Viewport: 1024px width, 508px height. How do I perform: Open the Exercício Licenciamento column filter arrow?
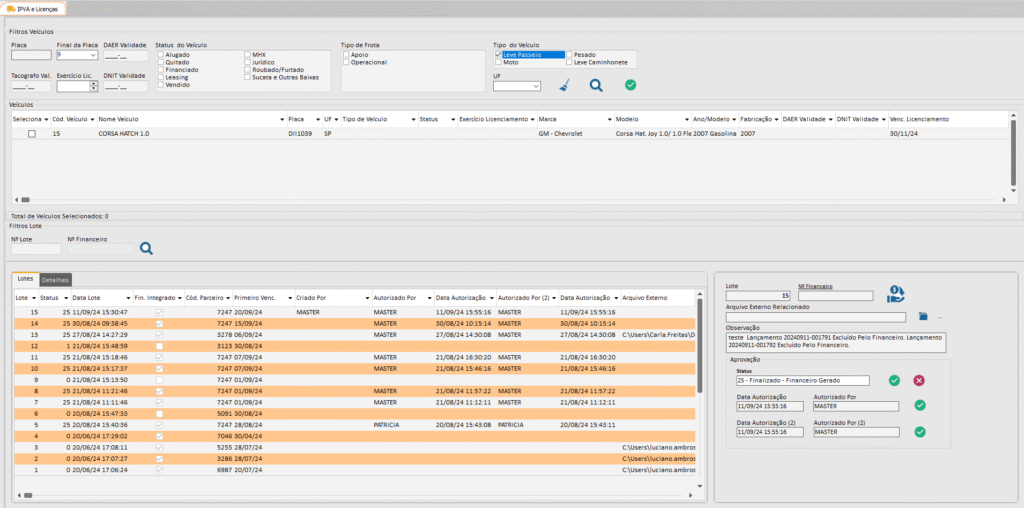pyautogui.click(x=532, y=119)
